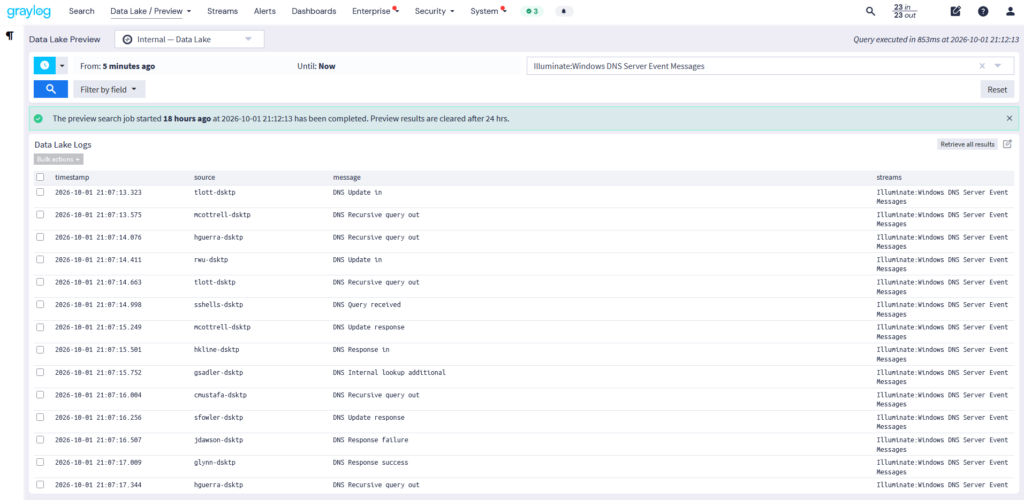1024x500 pixels.
Task: Open the Bulk actions dropdown
Action: coord(59,159)
